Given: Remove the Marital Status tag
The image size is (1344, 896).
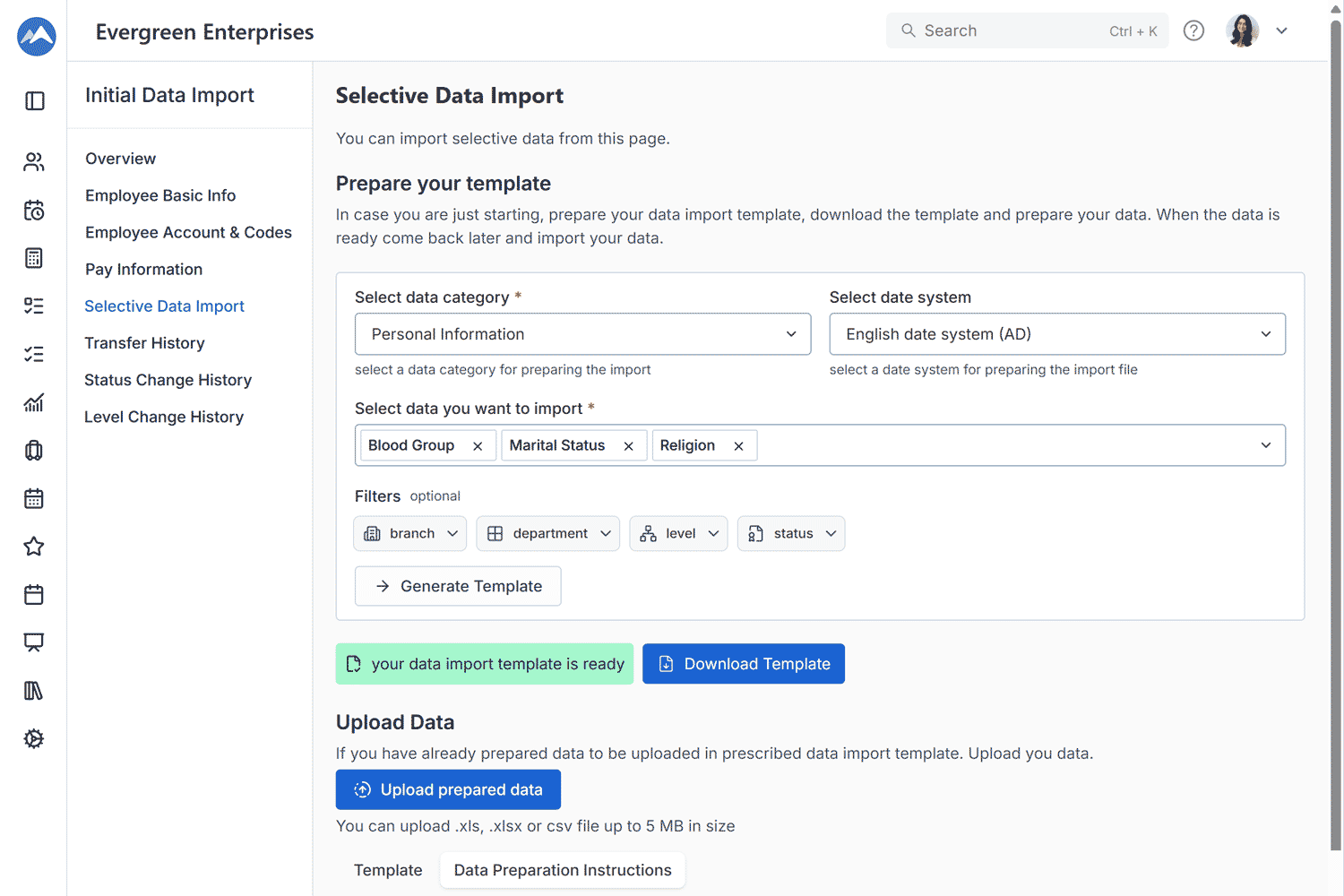Looking at the screenshot, I should [x=628, y=446].
